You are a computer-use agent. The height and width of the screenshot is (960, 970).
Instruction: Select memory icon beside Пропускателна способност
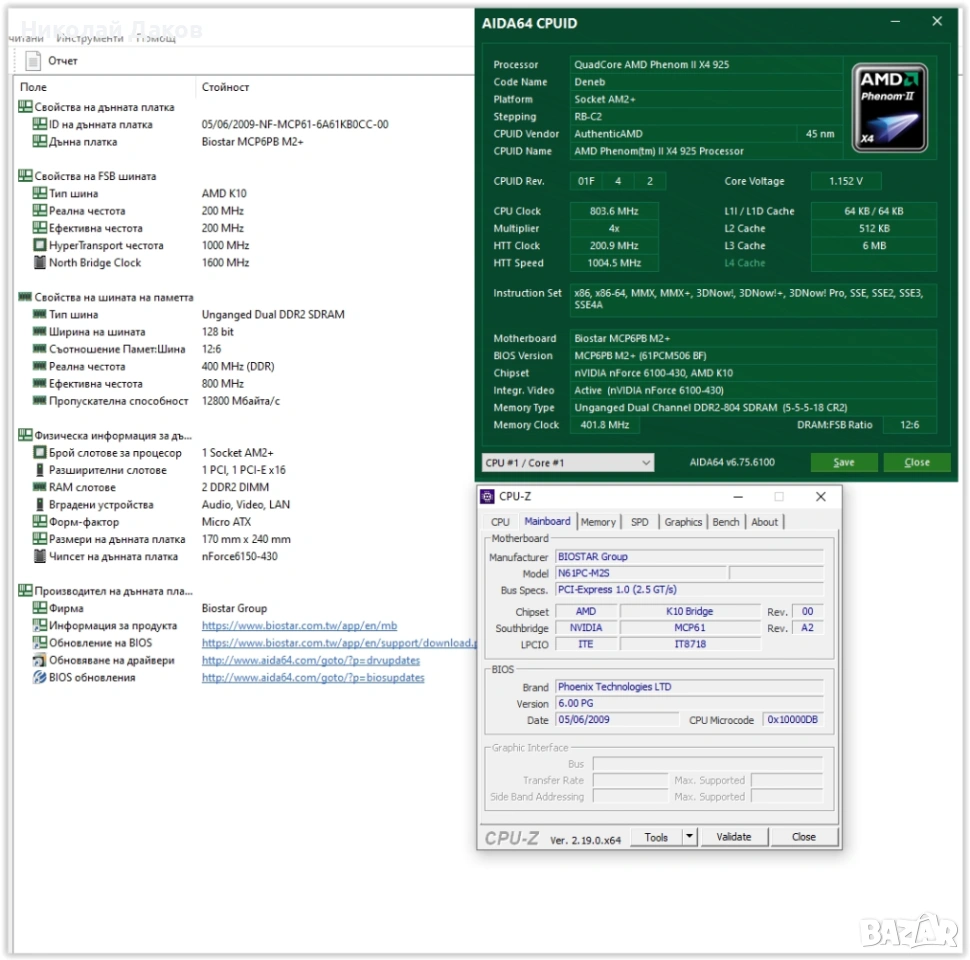pos(40,401)
